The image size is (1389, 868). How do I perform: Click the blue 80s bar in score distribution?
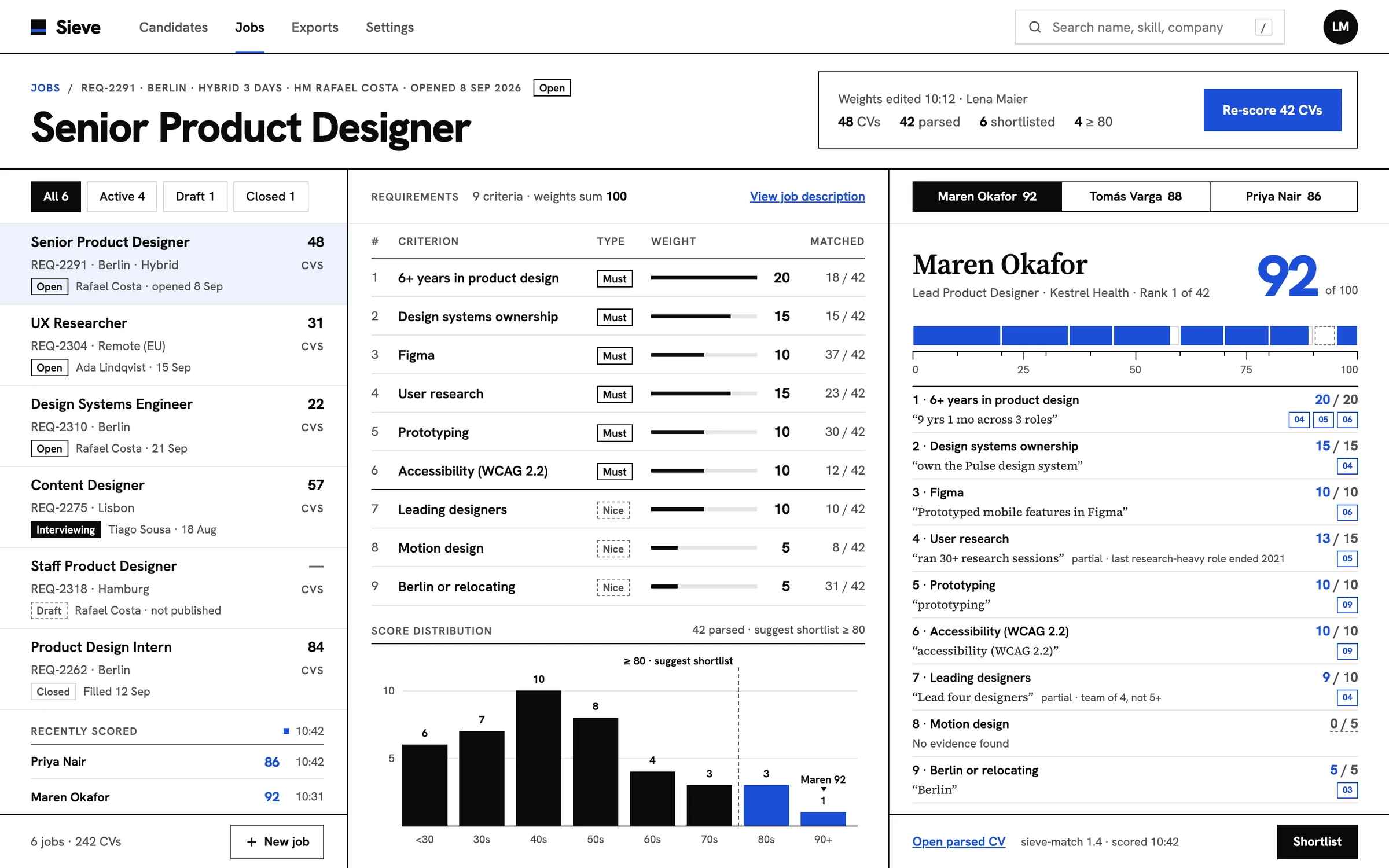coord(766,805)
